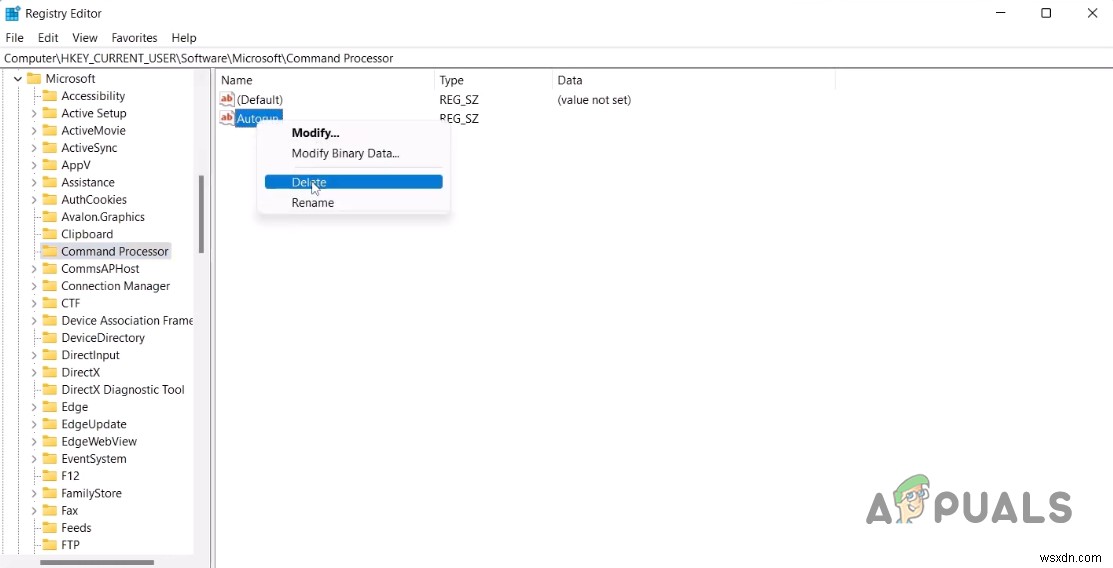Click the DirectInput folder icon
Image resolution: width=1113 pixels, height=568 pixels.
coord(49,355)
